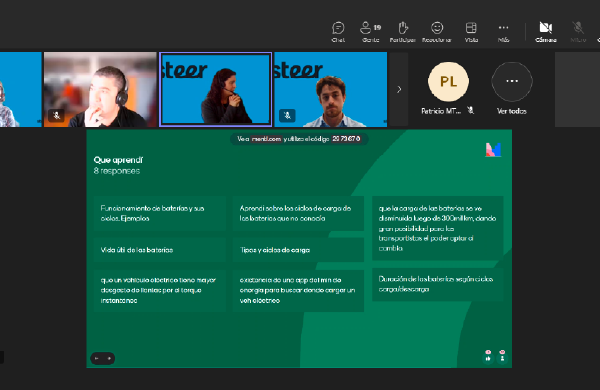Show the participants list with 19 people
Viewport: 600px width, 390px height.
pyautogui.click(x=370, y=32)
